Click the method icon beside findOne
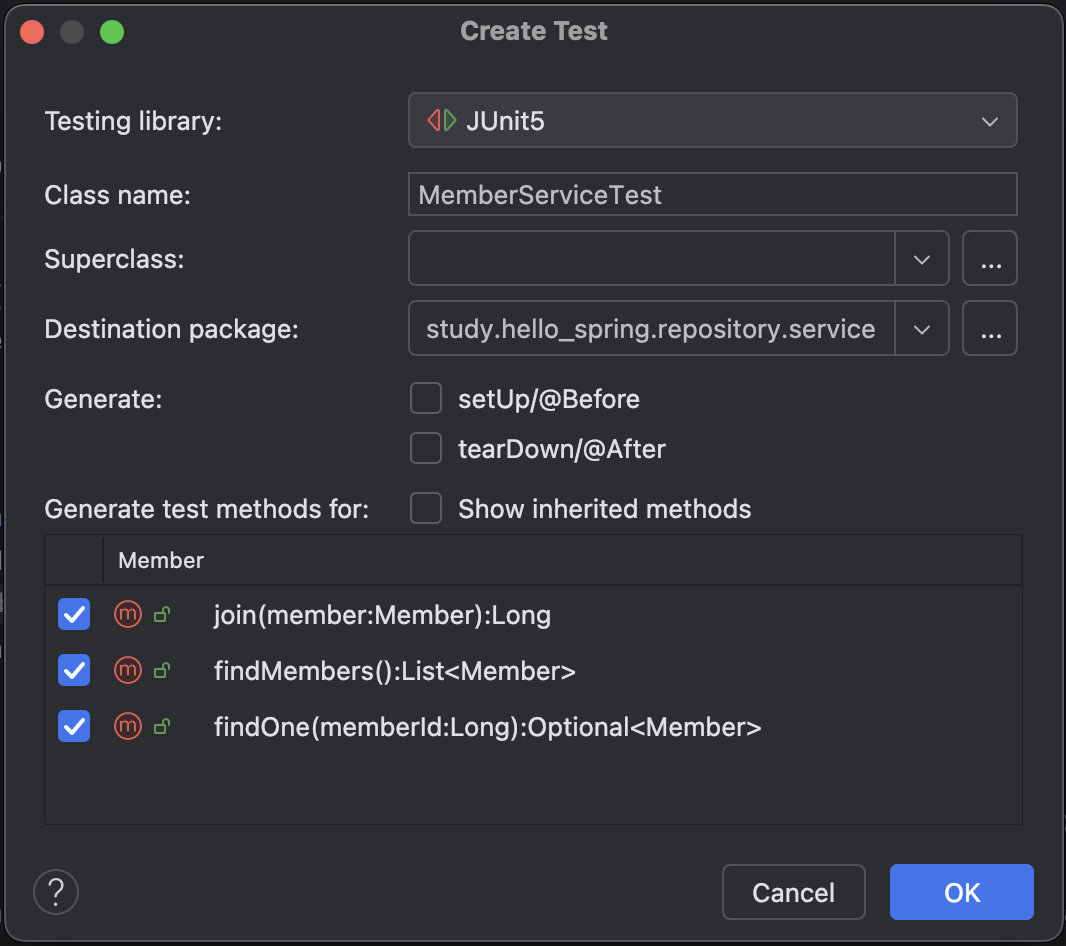 (128, 726)
